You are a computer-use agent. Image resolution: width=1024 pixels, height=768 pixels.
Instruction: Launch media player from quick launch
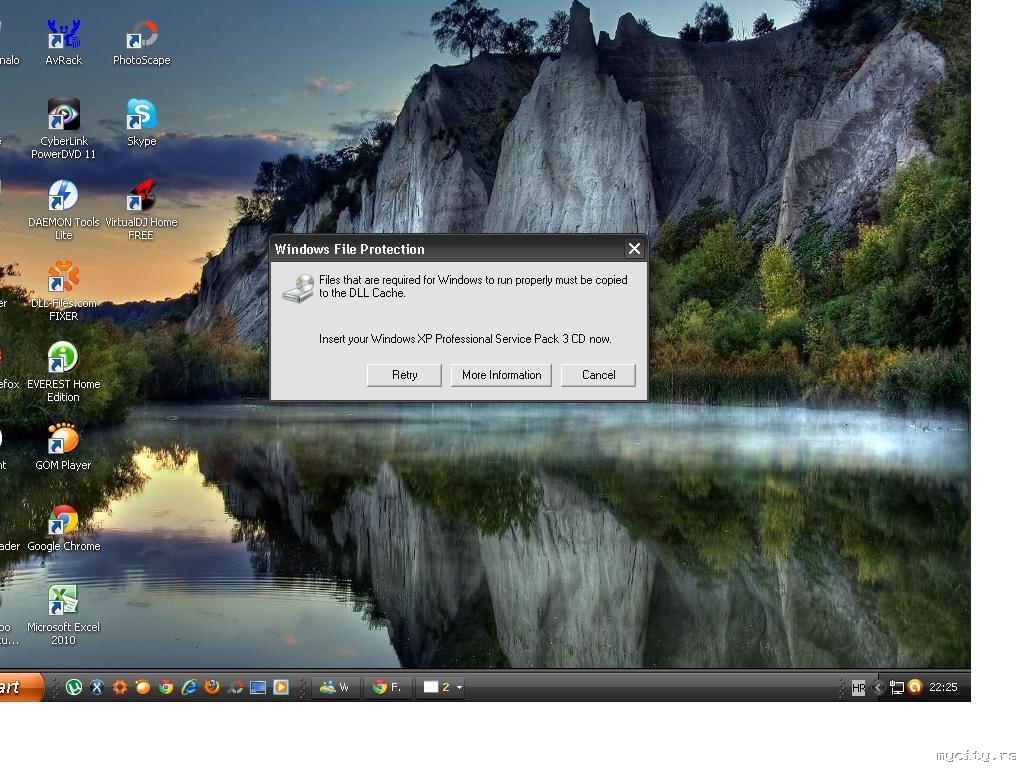click(281, 687)
